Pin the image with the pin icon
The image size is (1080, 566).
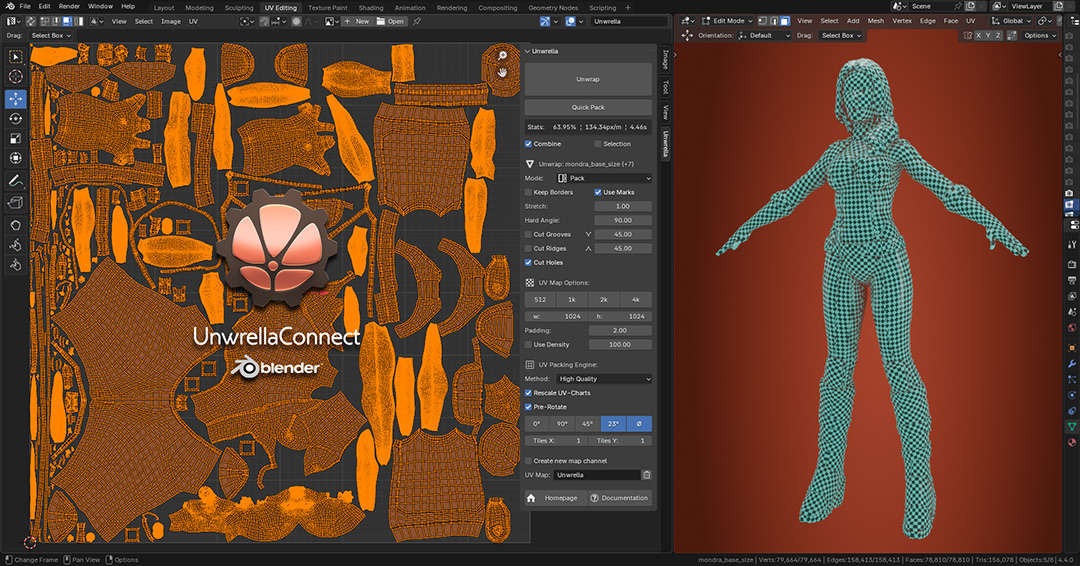coord(417,21)
